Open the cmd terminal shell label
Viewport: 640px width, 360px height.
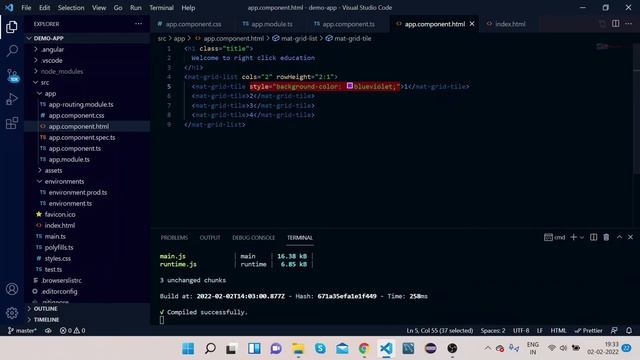[555, 237]
